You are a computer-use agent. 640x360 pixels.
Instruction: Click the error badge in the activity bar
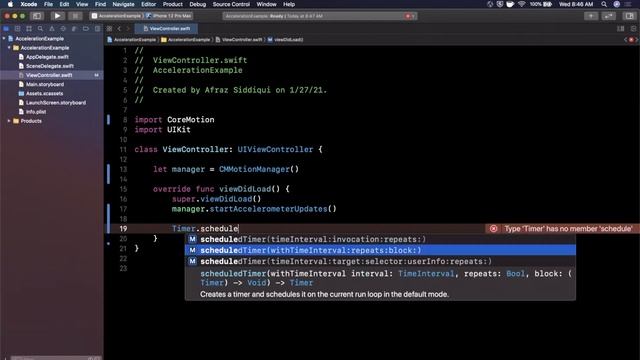coord(409,16)
